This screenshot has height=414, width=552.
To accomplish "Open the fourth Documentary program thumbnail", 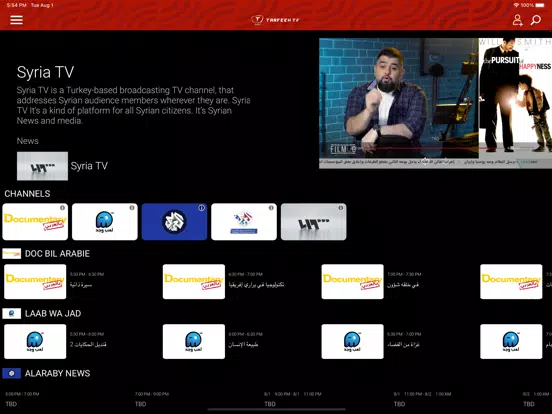I will (511, 282).
